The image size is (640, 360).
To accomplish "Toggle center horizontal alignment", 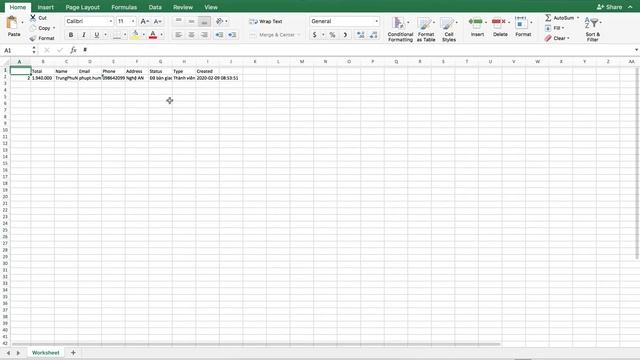I will [x=191, y=35].
